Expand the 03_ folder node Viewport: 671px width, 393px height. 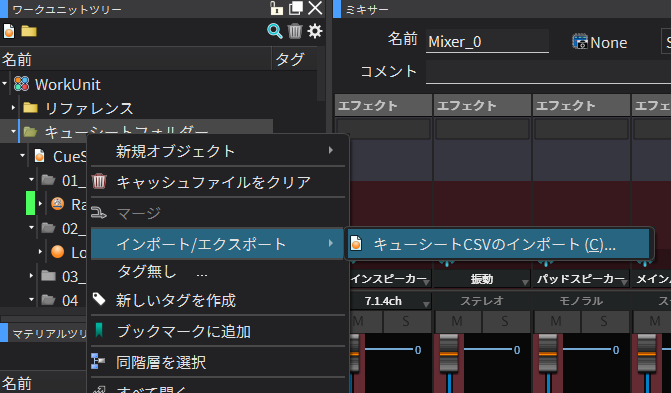(31, 276)
